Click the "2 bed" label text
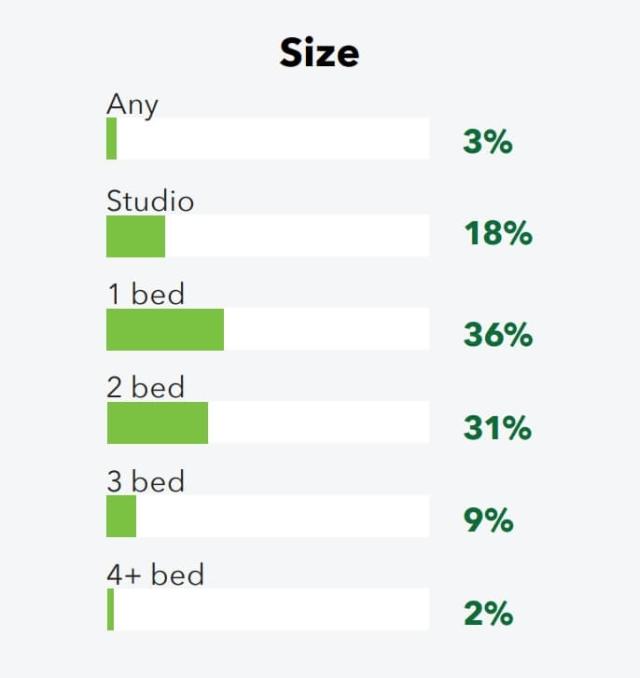The image size is (640, 678). (x=145, y=387)
